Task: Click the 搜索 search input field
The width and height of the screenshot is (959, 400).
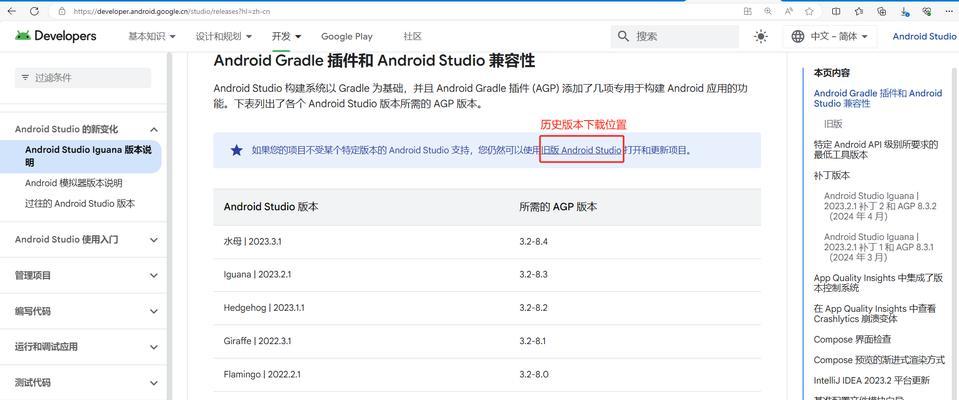Action: click(x=675, y=37)
